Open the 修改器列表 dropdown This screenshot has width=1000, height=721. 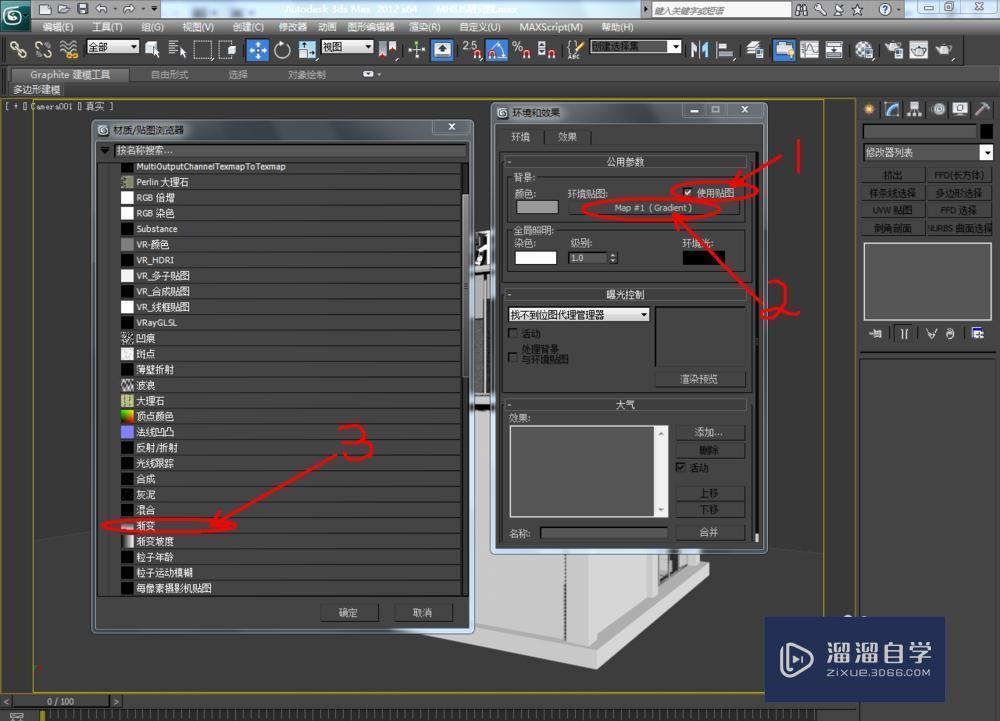(928, 151)
